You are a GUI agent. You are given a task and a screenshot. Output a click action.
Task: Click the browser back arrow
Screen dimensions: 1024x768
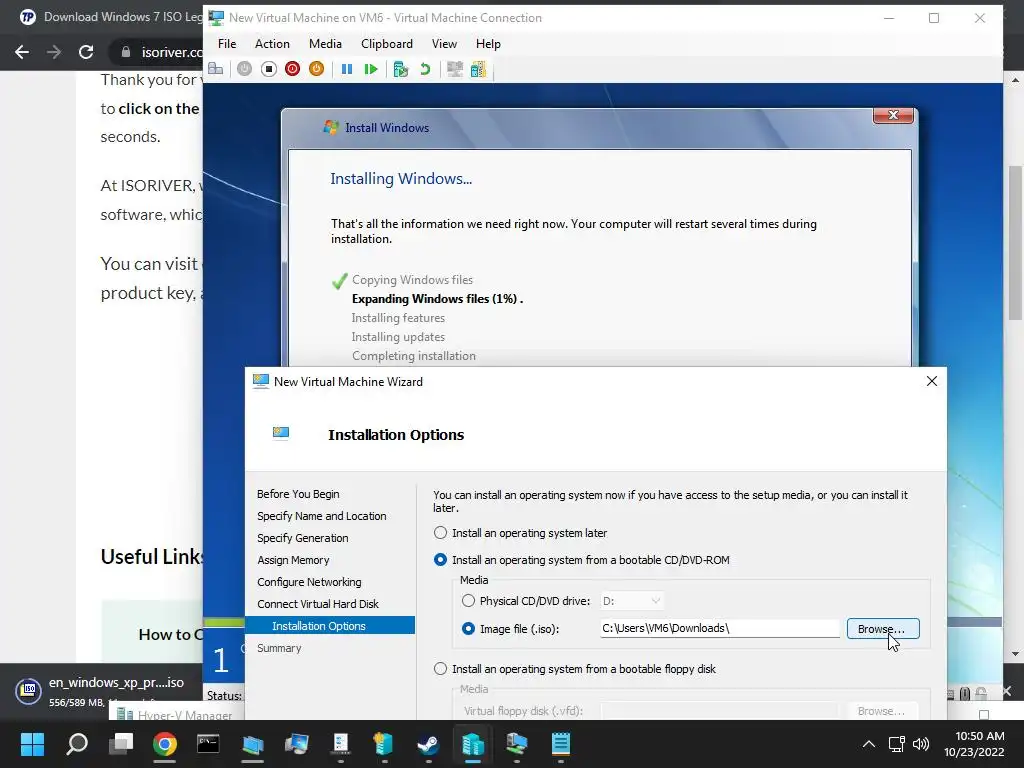tap(22, 52)
